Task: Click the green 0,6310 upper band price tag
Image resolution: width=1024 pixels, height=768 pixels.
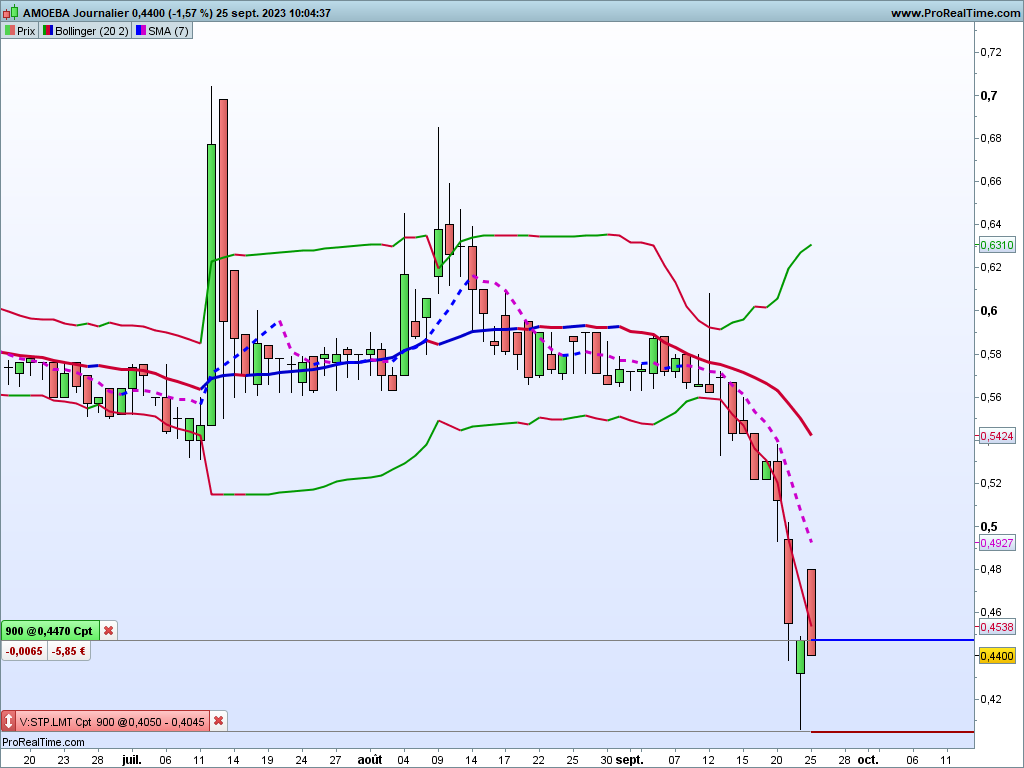Action: click(x=997, y=245)
